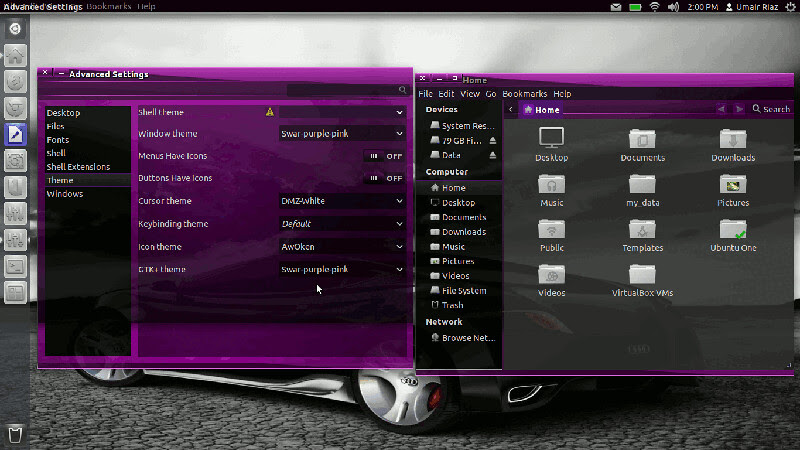This screenshot has width=800, height=450.
Task: Open the GTK+ theme dropdown
Action: [x=342, y=269]
